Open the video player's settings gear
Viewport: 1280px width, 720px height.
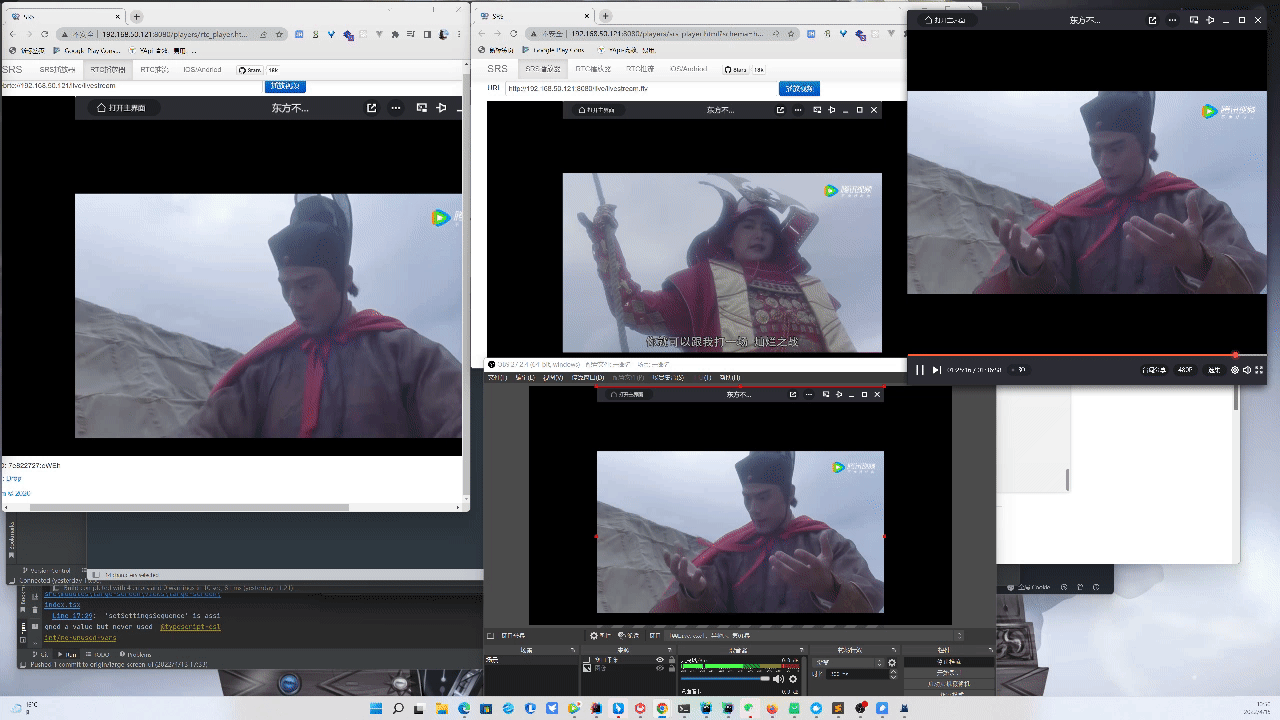(x=1235, y=370)
